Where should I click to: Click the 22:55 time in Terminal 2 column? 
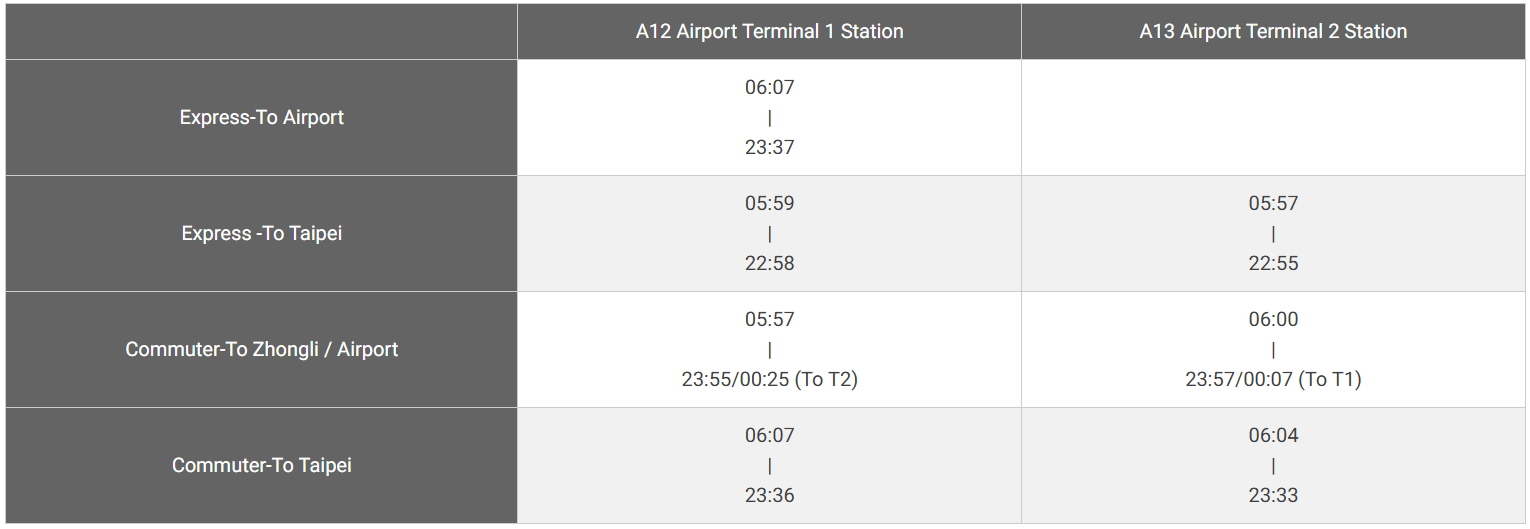tap(1273, 263)
